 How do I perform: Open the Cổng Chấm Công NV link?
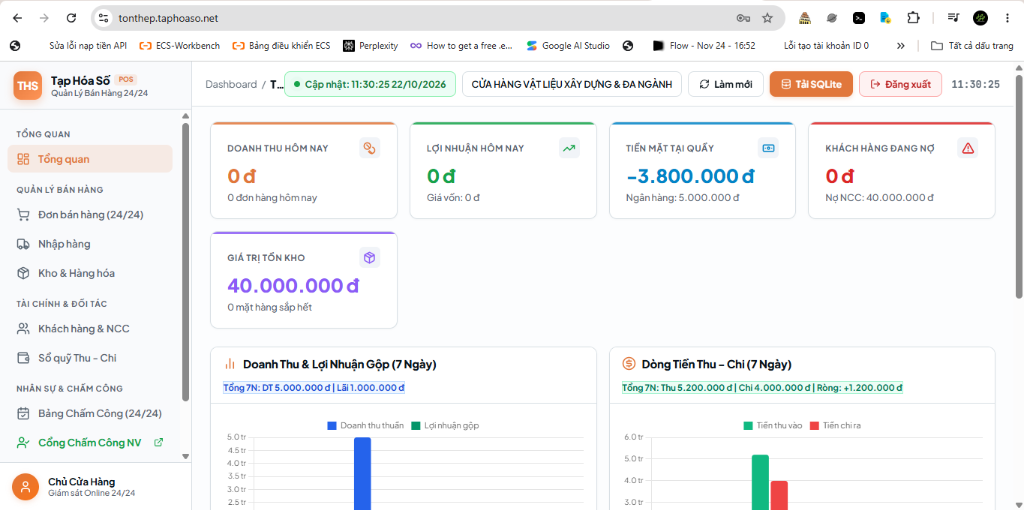tap(90, 442)
